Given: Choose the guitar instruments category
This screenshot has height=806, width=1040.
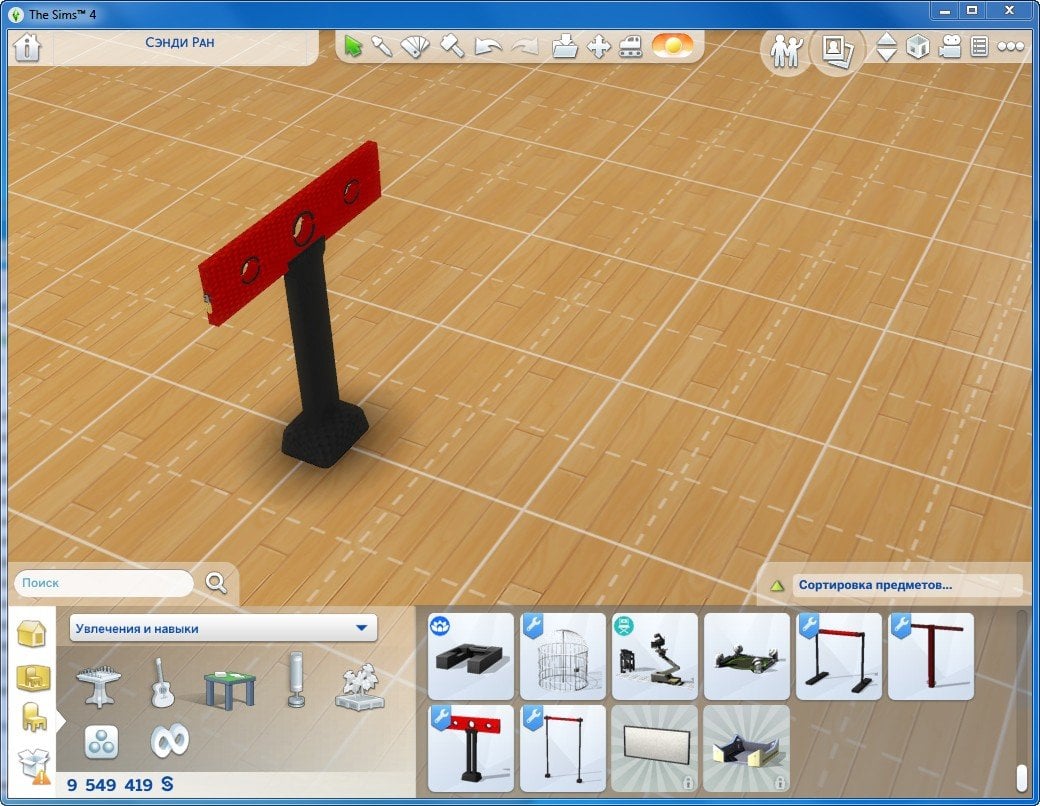Looking at the screenshot, I should (x=162, y=683).
